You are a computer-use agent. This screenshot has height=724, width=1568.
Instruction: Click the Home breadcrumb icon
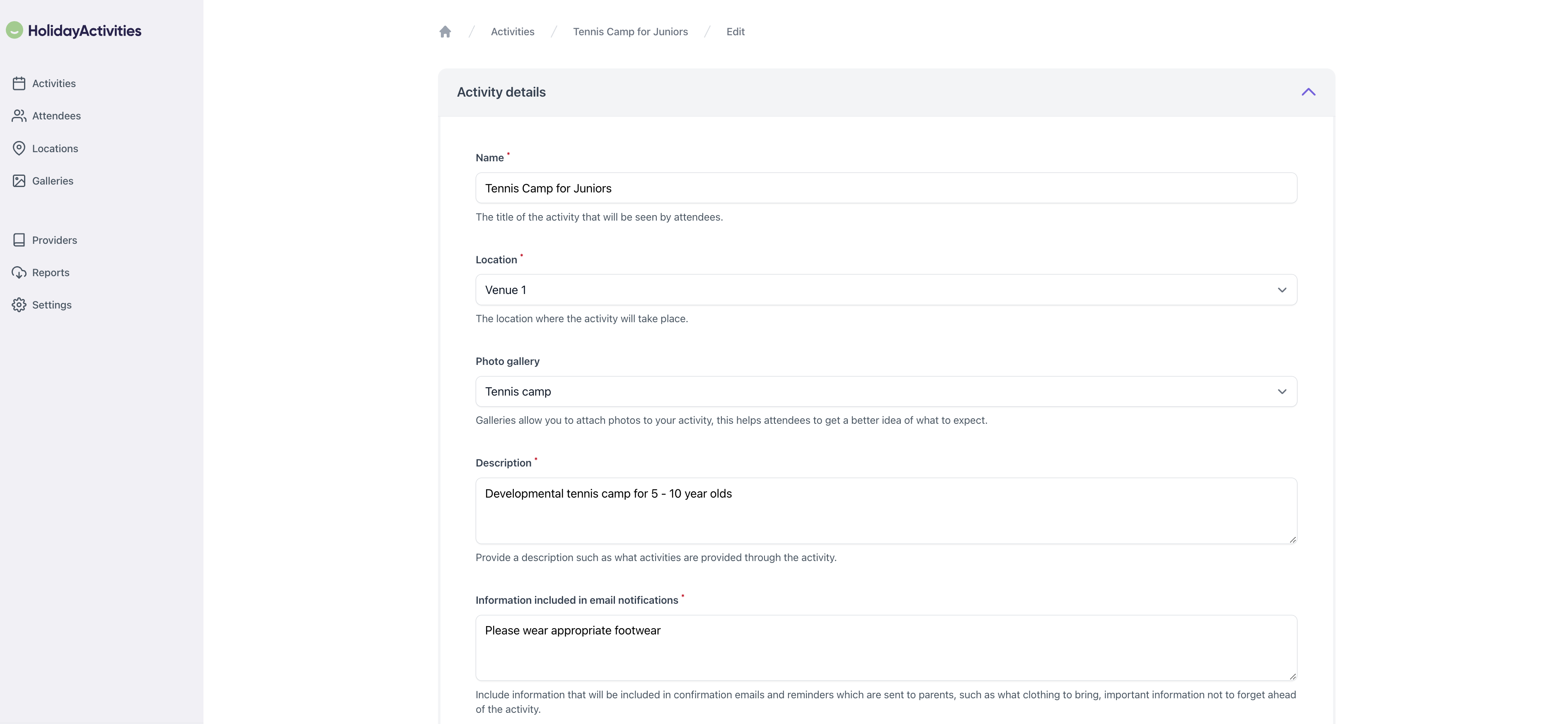pyautogui.click(x=446, y=31)
